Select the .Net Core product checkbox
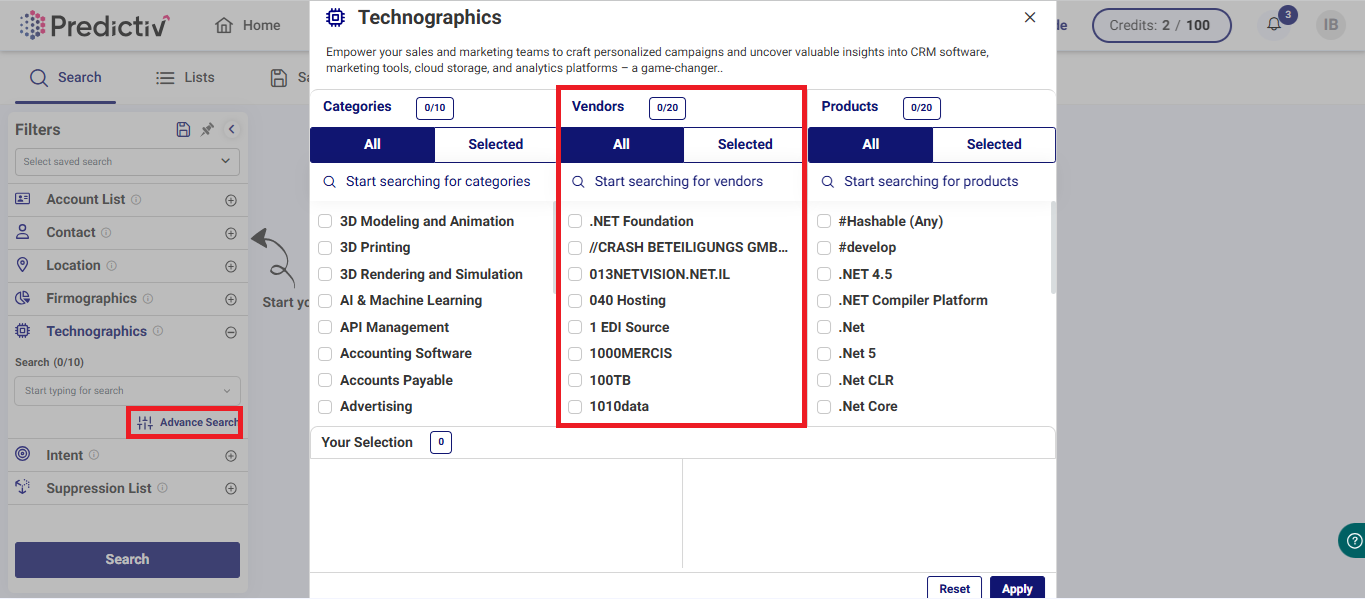Viewport: 1365px width, 599px height. point(824,406)
